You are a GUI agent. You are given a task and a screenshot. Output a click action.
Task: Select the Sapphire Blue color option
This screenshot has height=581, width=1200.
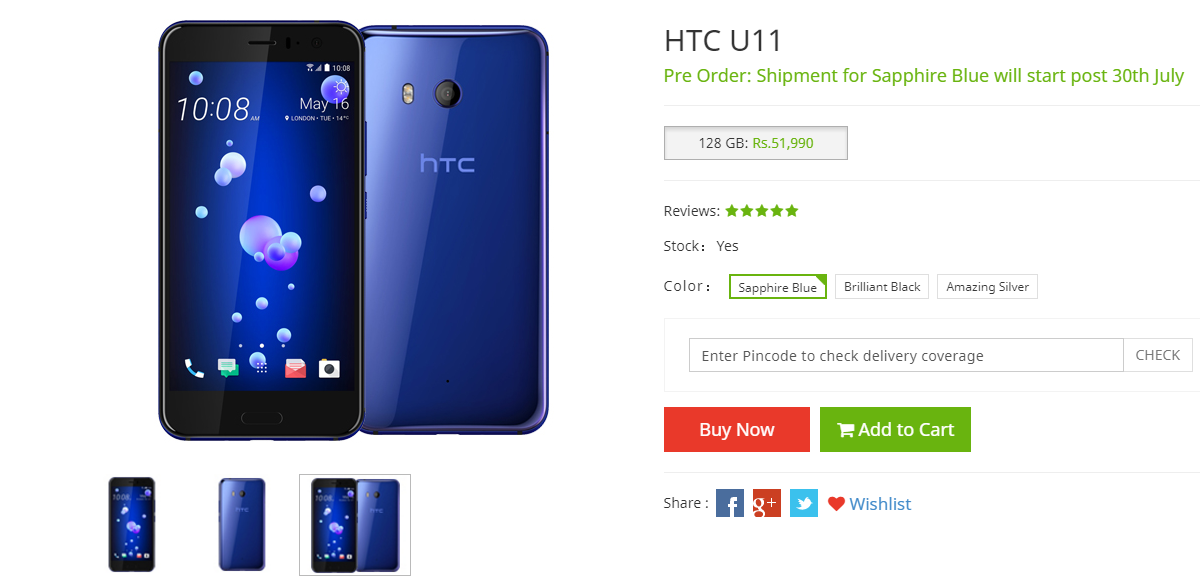point(778,287)
